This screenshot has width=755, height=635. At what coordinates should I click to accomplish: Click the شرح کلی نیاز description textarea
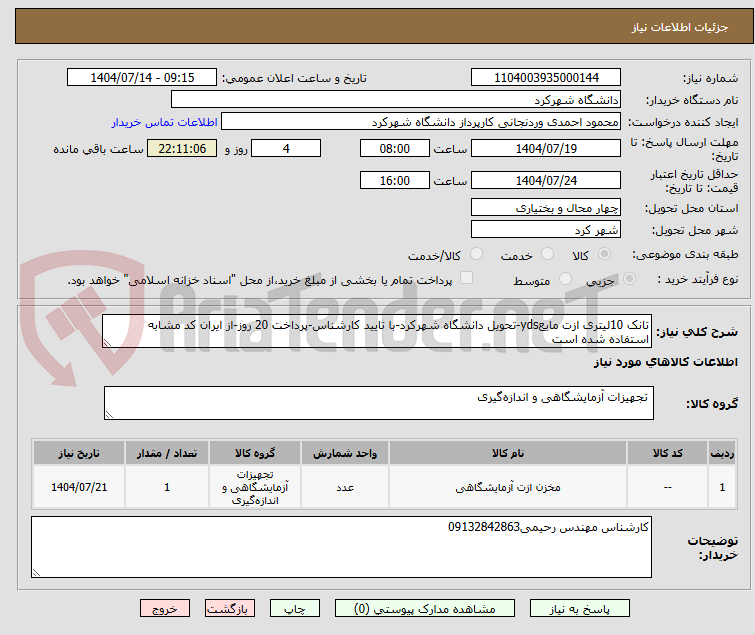(x=377, y=331)
